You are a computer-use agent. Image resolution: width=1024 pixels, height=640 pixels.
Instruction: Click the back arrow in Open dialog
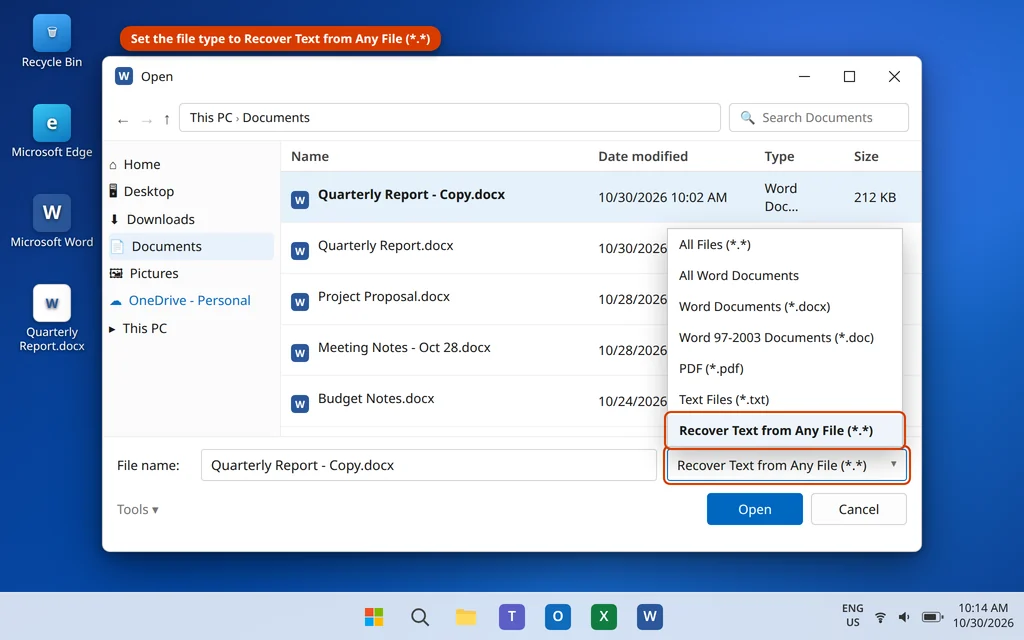click(123, 120)
